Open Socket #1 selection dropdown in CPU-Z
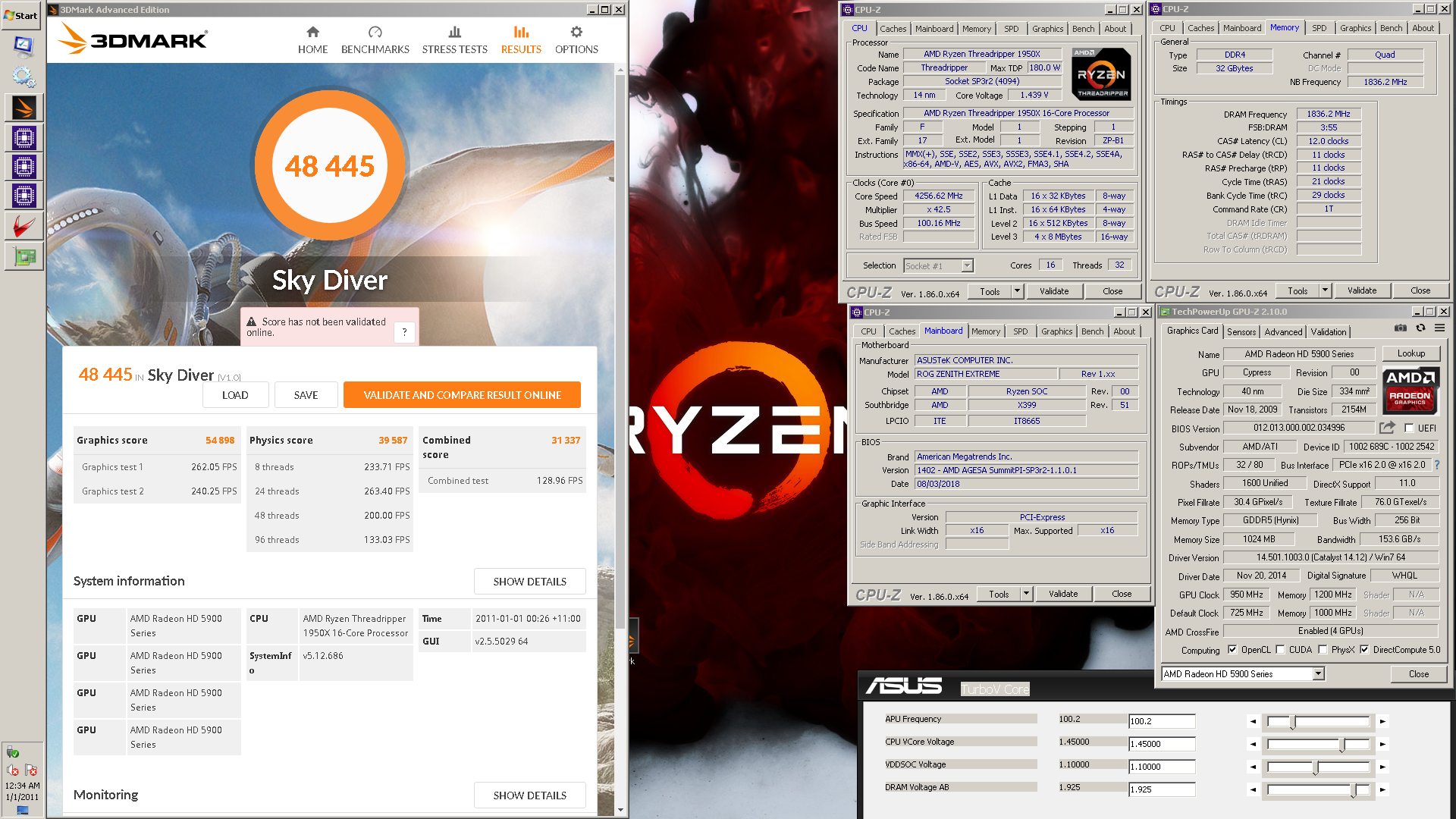The width and height of the screenshot is (1456, 819). (967, 265)
